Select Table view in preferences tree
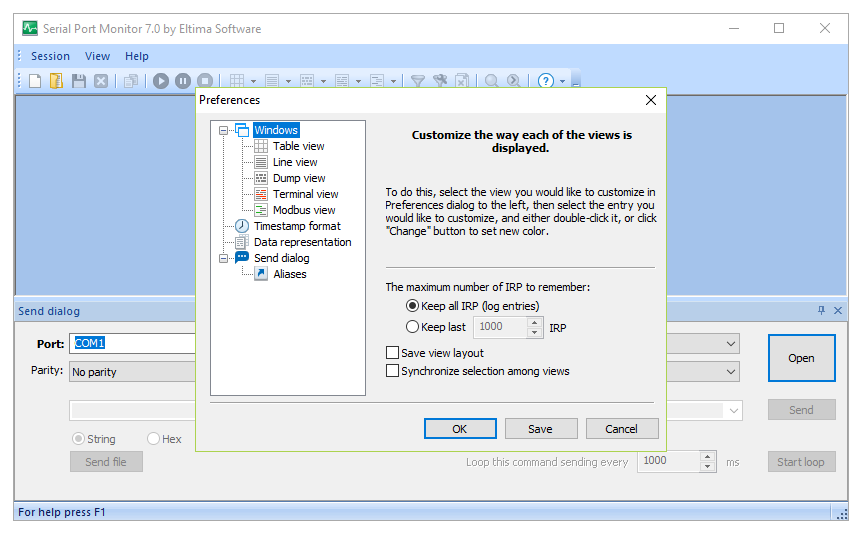This screenshot has height=536, width=861. click(x=298, y=146)
